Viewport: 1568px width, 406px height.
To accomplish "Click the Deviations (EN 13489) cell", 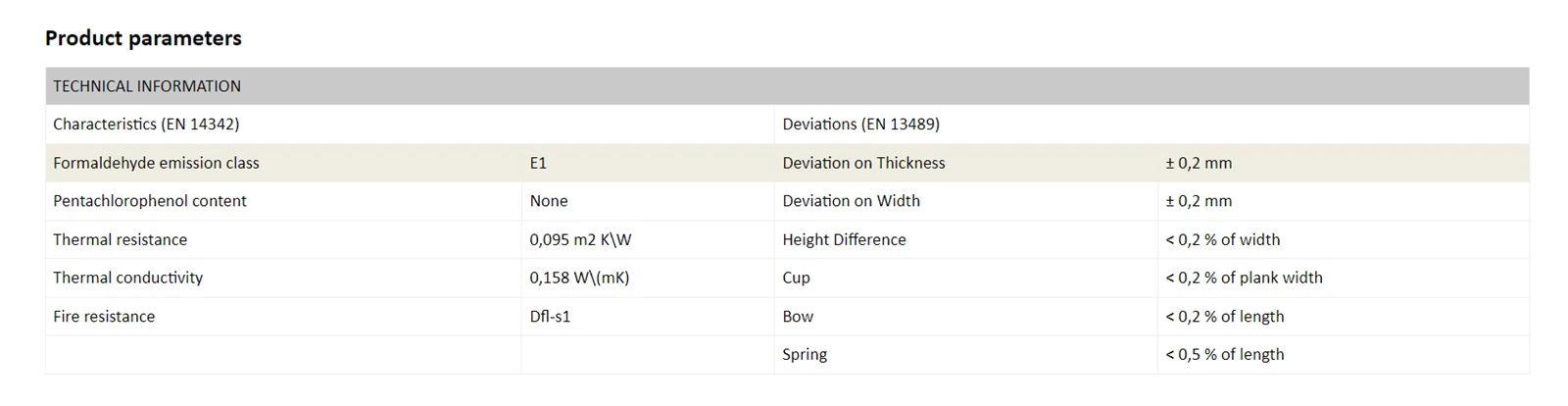I will click(860, 125).
